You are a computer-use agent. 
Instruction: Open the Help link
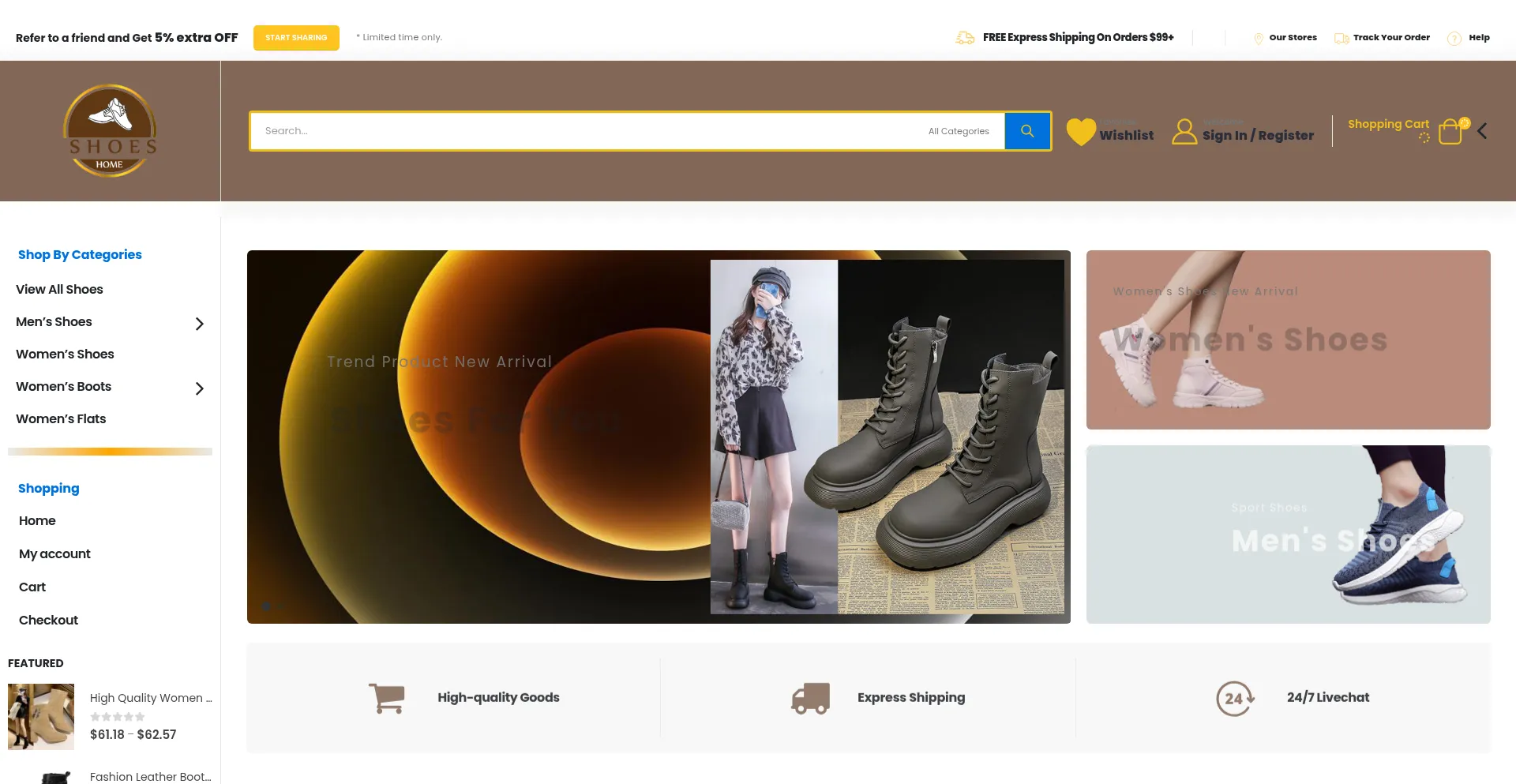1479,37
